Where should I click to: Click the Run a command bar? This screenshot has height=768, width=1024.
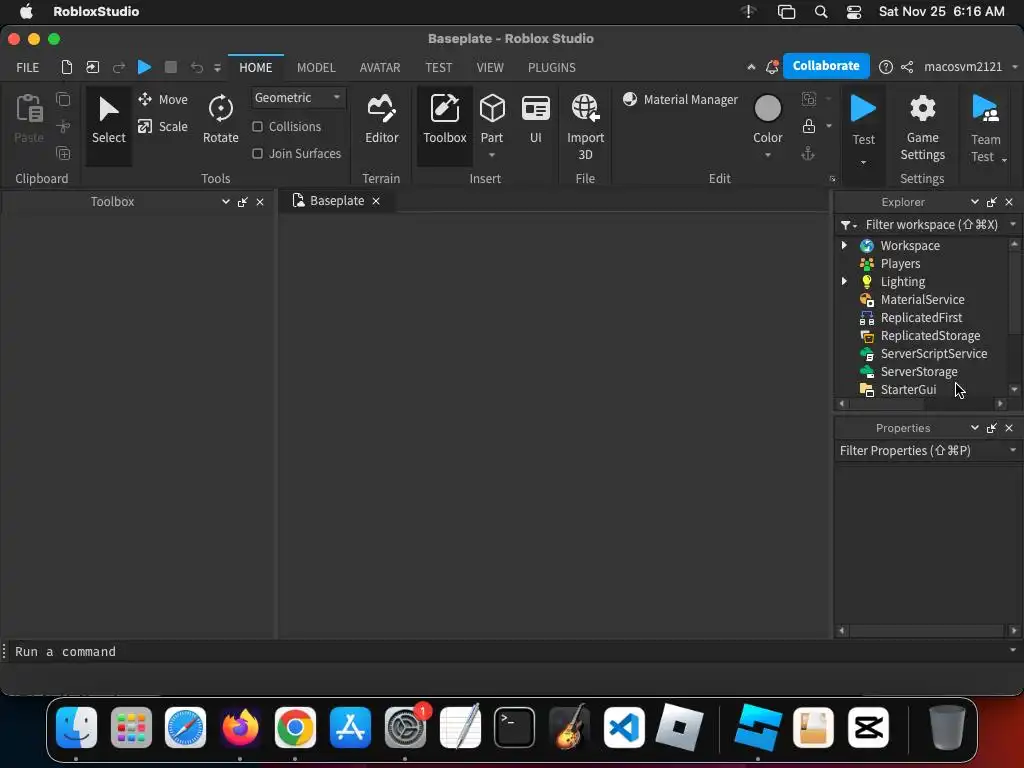509,651
